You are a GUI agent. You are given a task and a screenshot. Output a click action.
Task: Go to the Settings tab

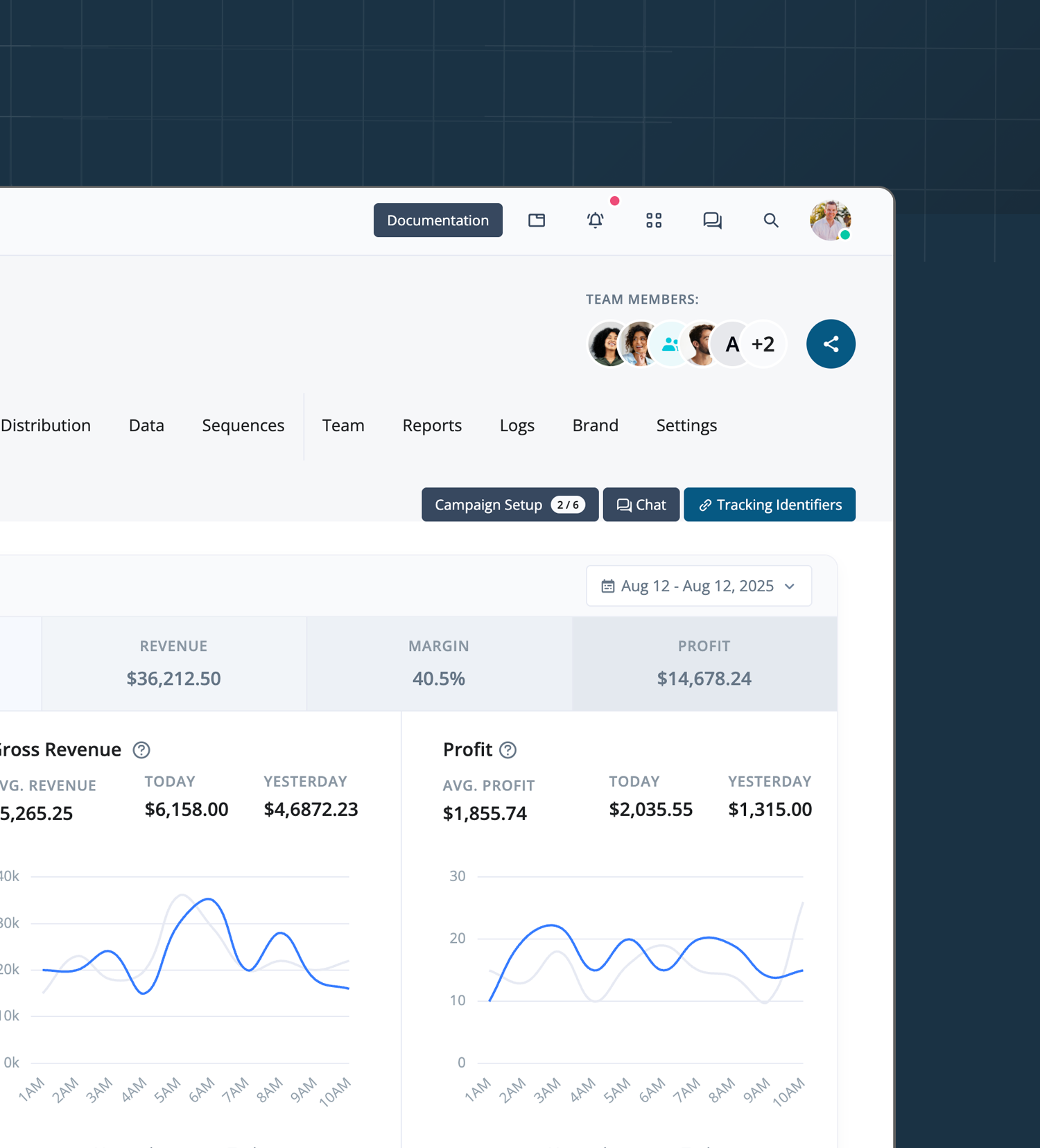(x=686, y=426)
